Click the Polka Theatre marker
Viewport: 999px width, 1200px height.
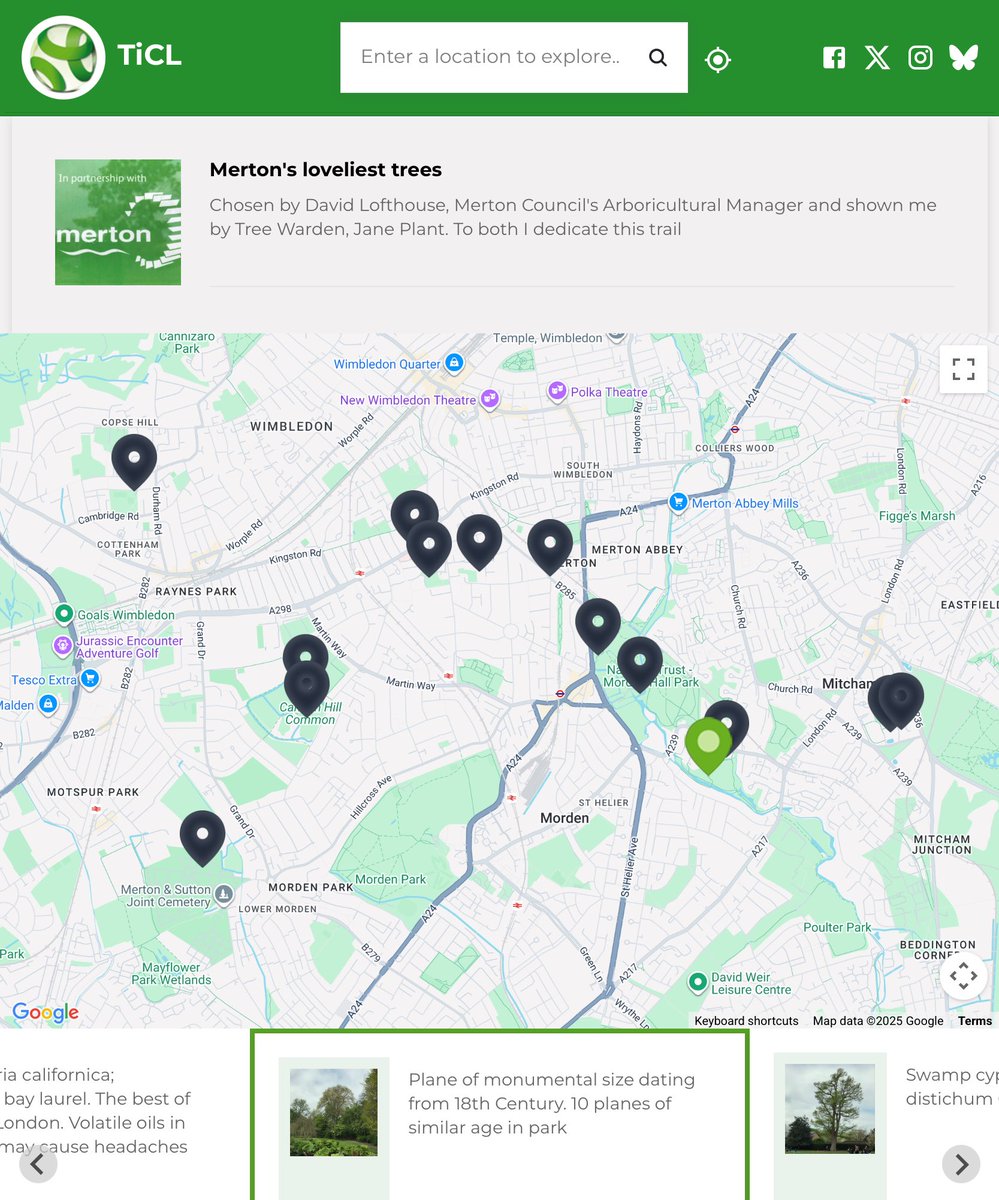(x=557, y=391)
